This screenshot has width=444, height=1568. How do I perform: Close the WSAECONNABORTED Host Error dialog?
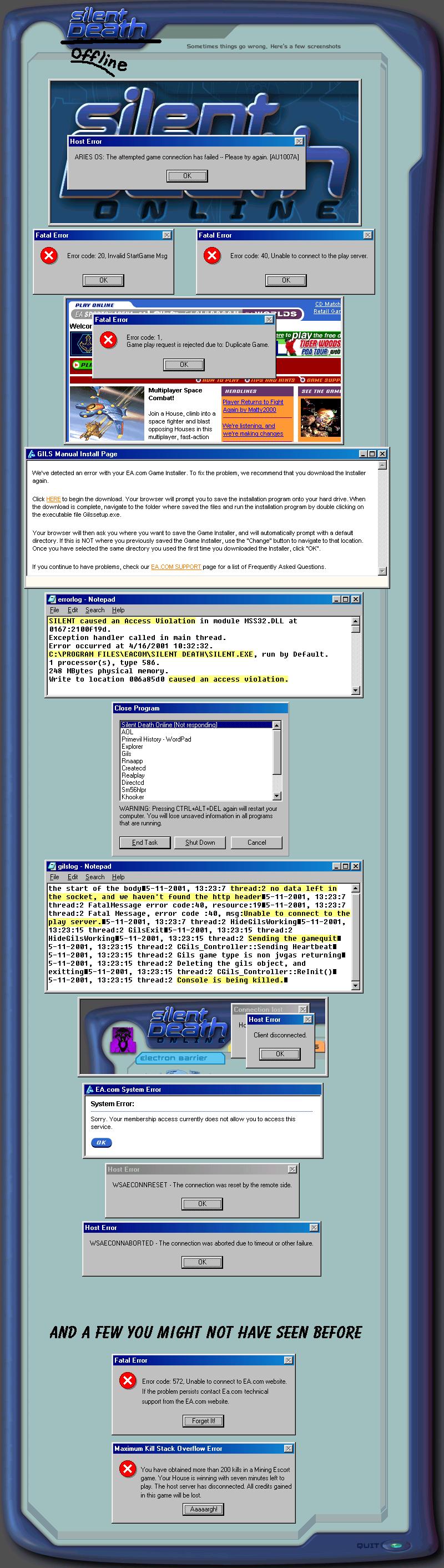[314, 1228]
